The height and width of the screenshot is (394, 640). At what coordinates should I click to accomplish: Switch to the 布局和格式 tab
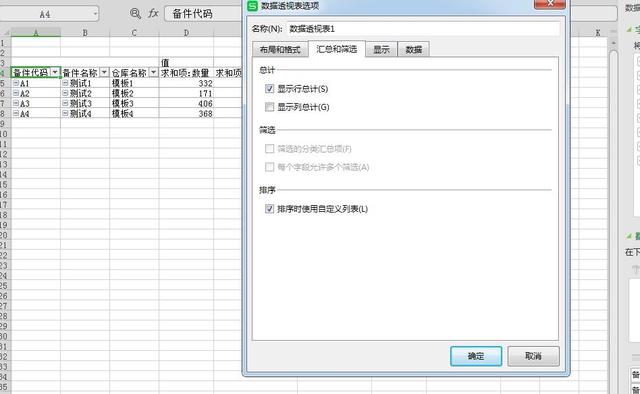click(280, 49)
